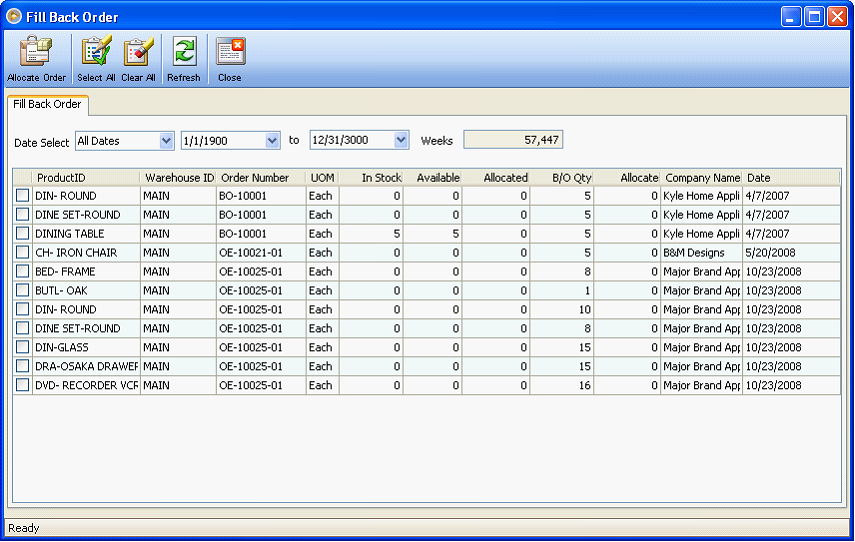Select the DINING TABLE product cell

86,233
